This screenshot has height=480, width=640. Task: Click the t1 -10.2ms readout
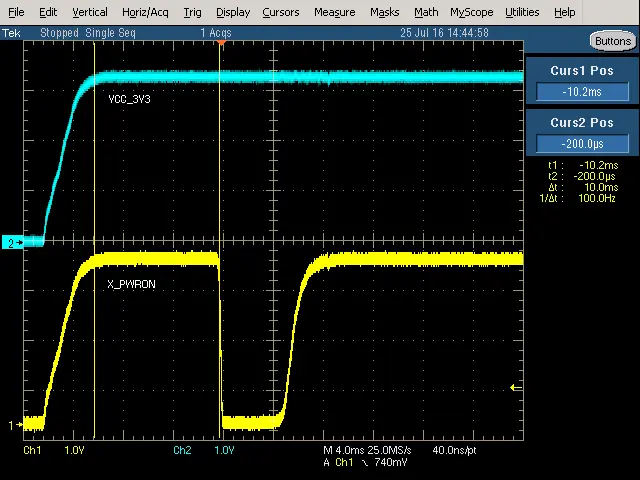[583, 165]
